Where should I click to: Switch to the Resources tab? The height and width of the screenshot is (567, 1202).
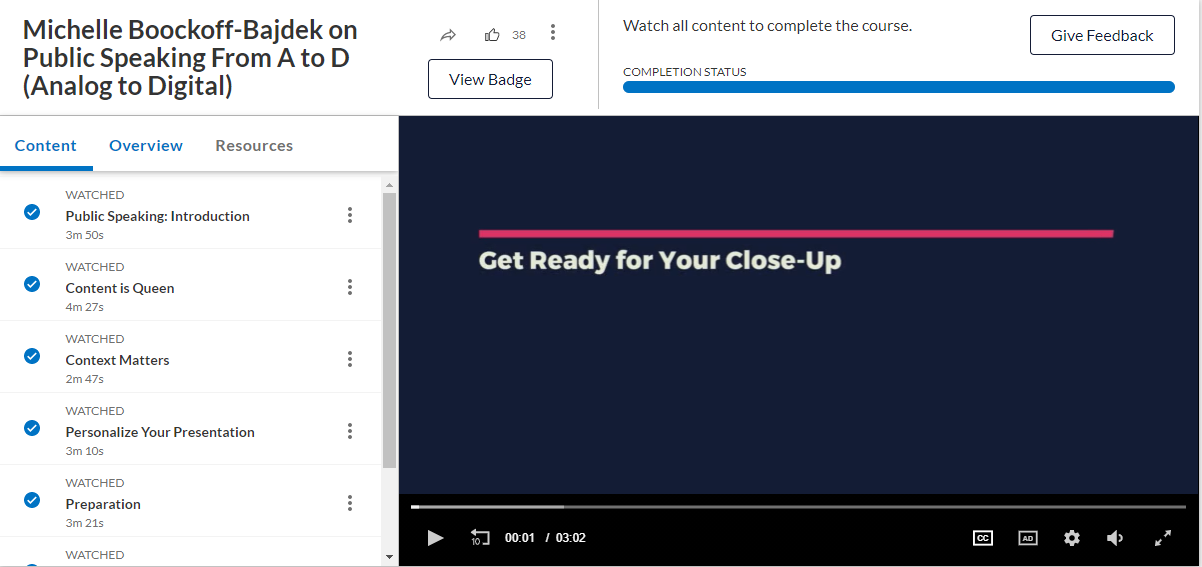click(x=254, y=145)
